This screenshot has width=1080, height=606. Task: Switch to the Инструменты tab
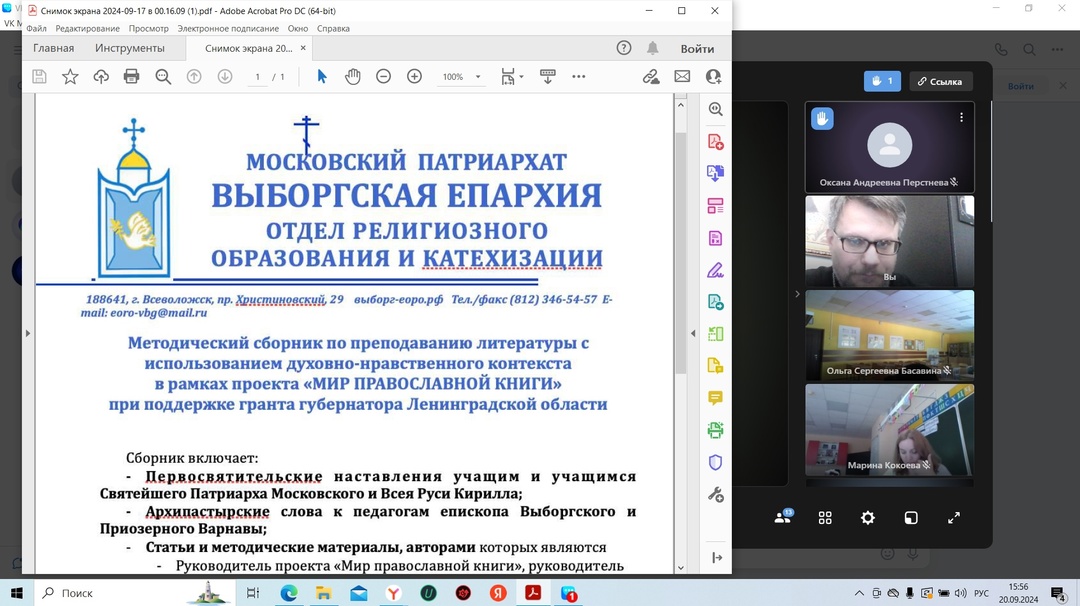tap(130, 48)
